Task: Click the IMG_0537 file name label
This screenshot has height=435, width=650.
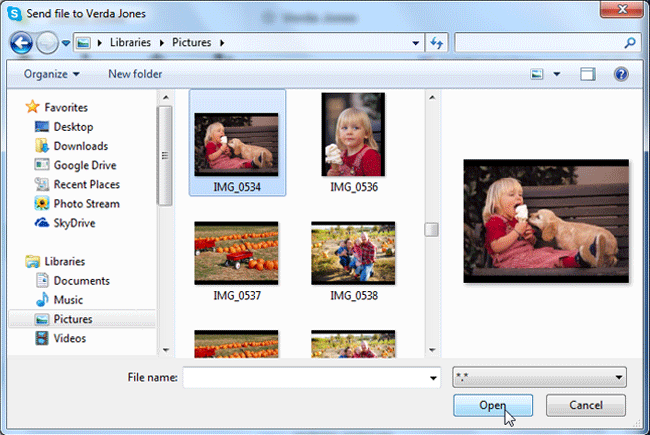Action: click(x=237, y=296)
